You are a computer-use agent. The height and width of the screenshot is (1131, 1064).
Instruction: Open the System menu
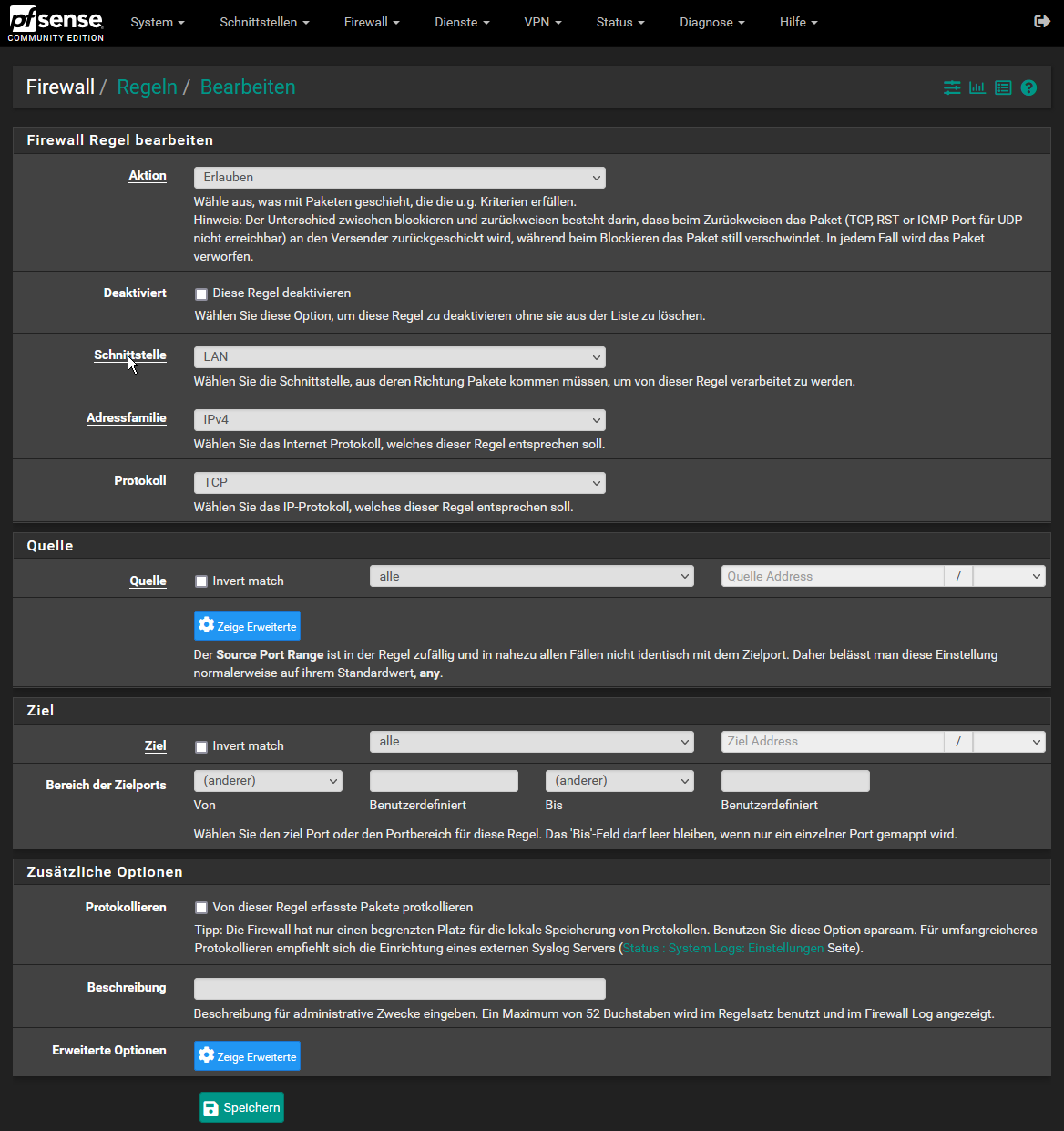point(158,22)
